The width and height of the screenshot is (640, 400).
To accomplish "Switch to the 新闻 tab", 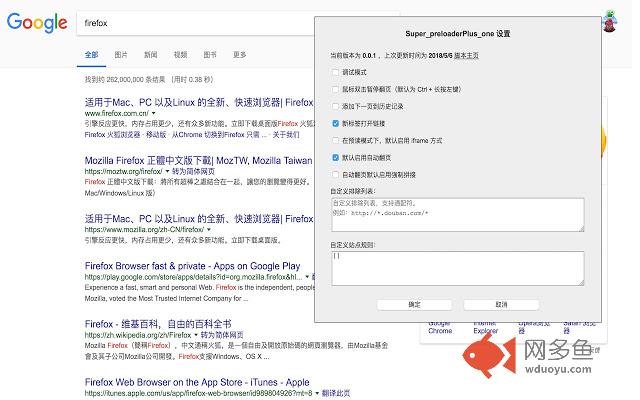I will [x=150, y=55].
